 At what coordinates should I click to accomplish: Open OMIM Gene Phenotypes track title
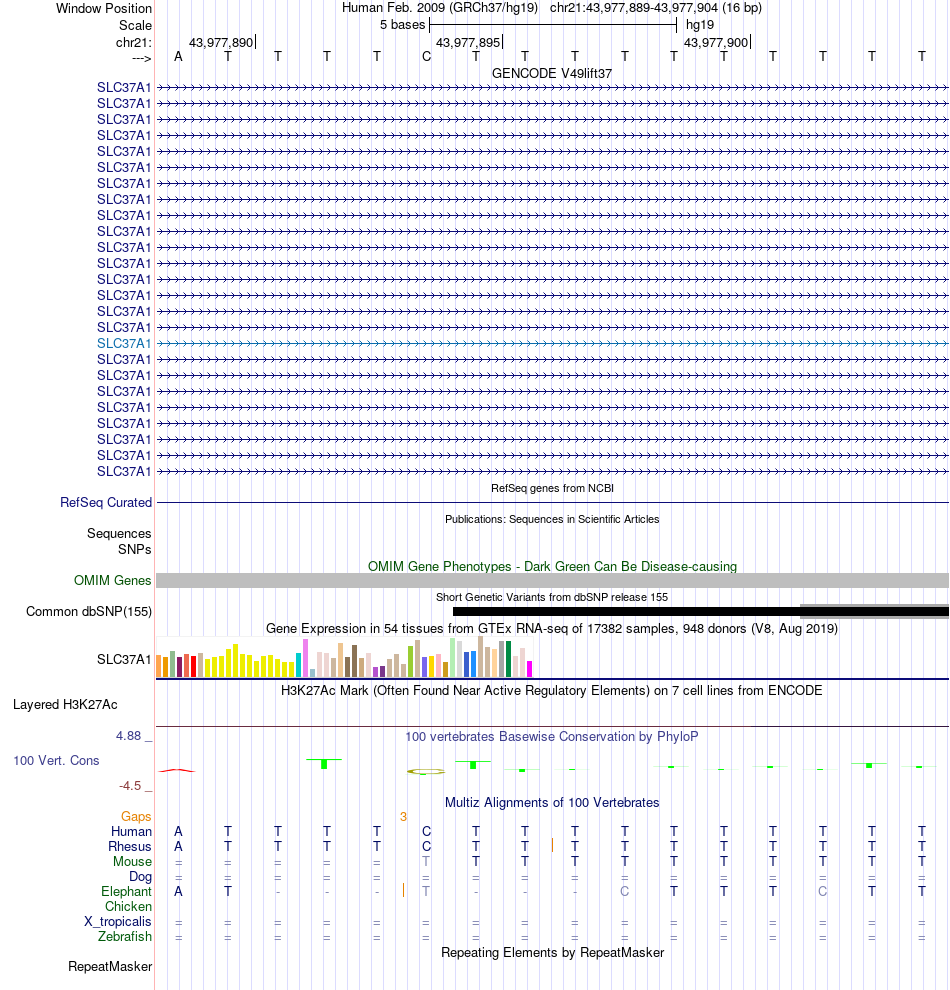552,566
